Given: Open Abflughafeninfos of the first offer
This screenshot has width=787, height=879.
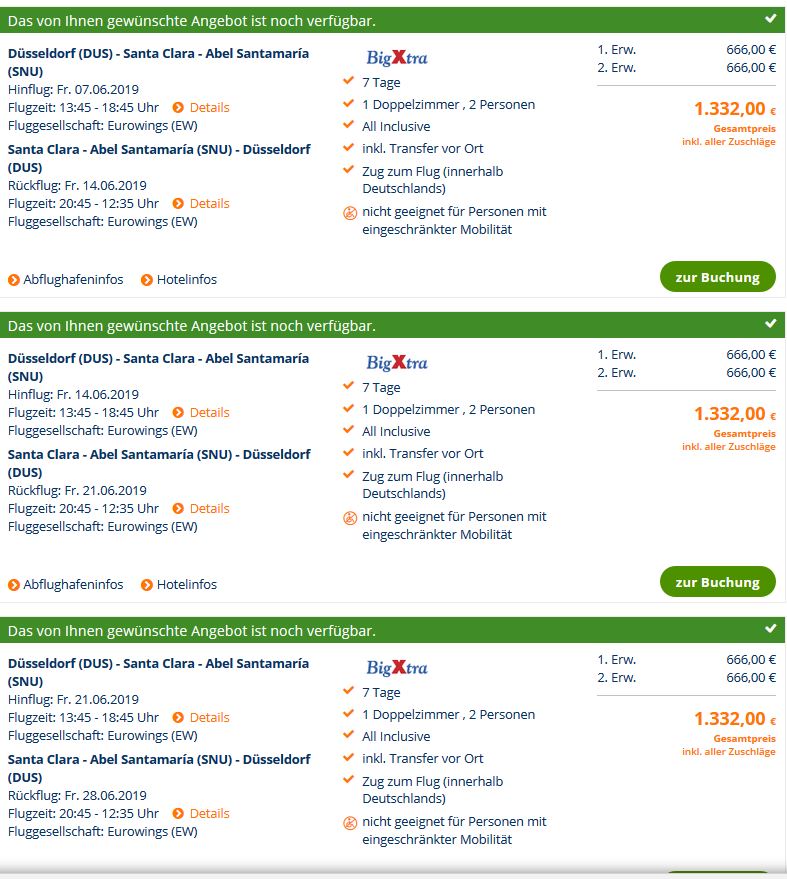Looking at the screenshot, I should [66, 280].
